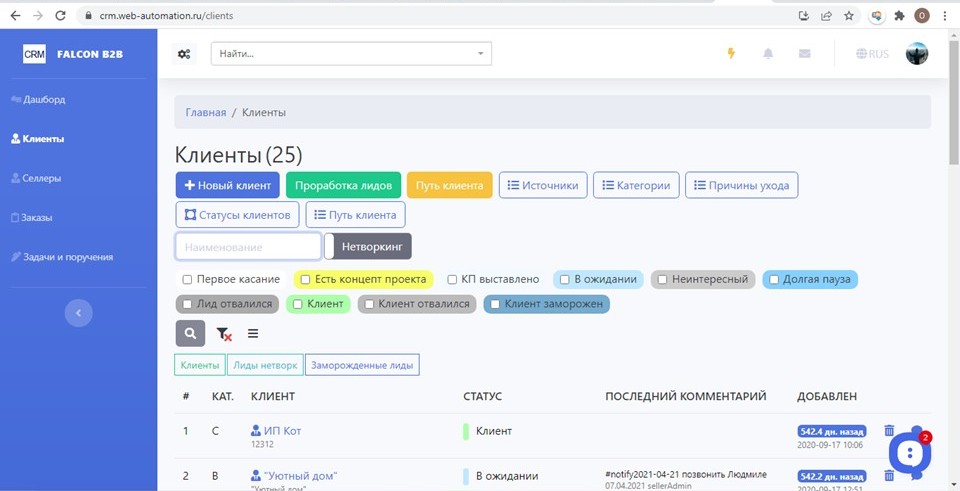Switch to the Лиды нетворк tab
Screen dimensions: 960x491
[x=265, y=365]
